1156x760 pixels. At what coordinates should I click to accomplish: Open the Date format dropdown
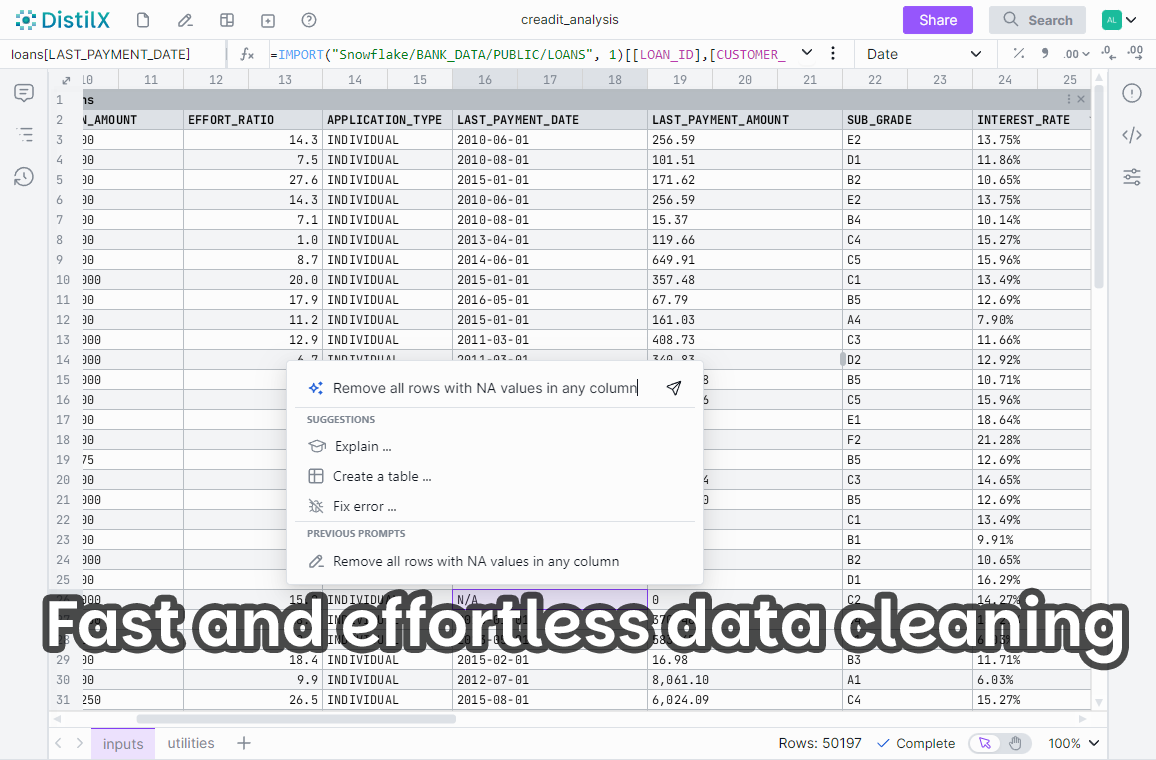[923, 54]
